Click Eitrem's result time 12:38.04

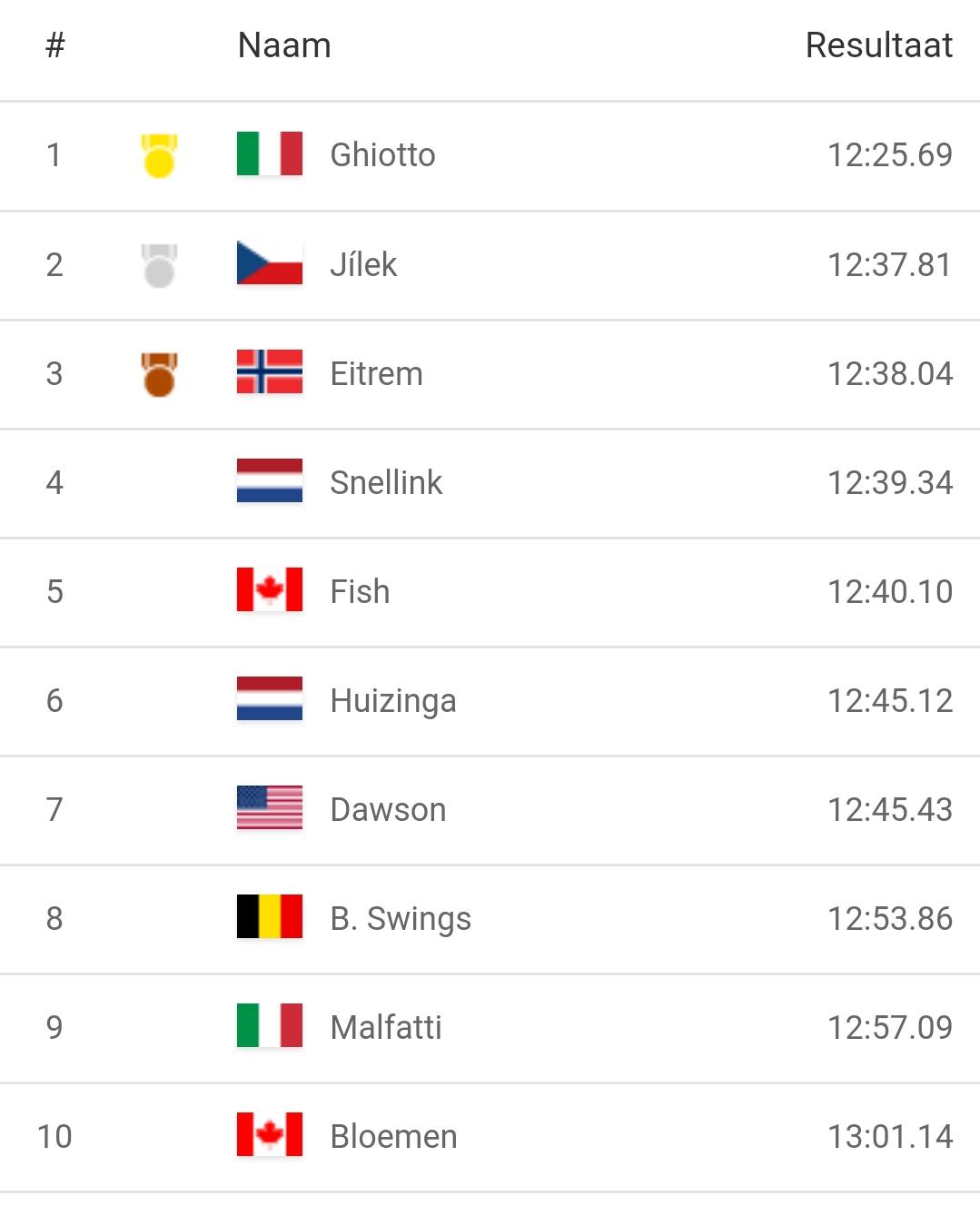click(x=889, y=374)
